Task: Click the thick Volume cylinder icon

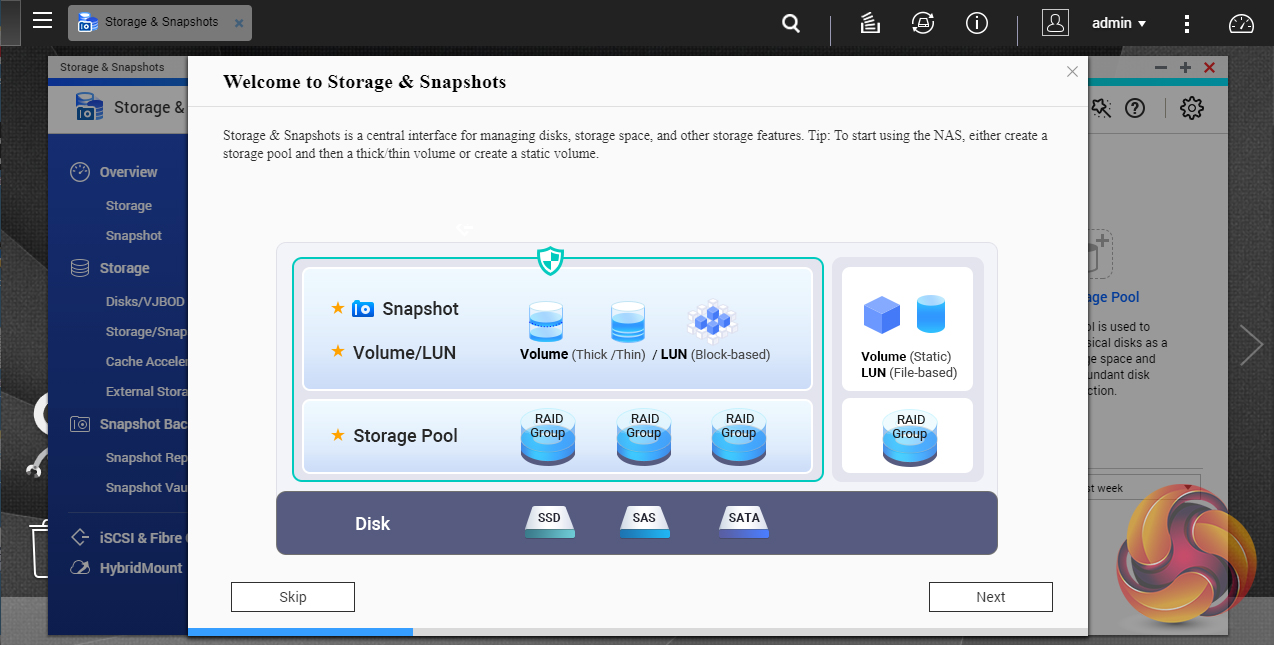Action: point(547,322)
